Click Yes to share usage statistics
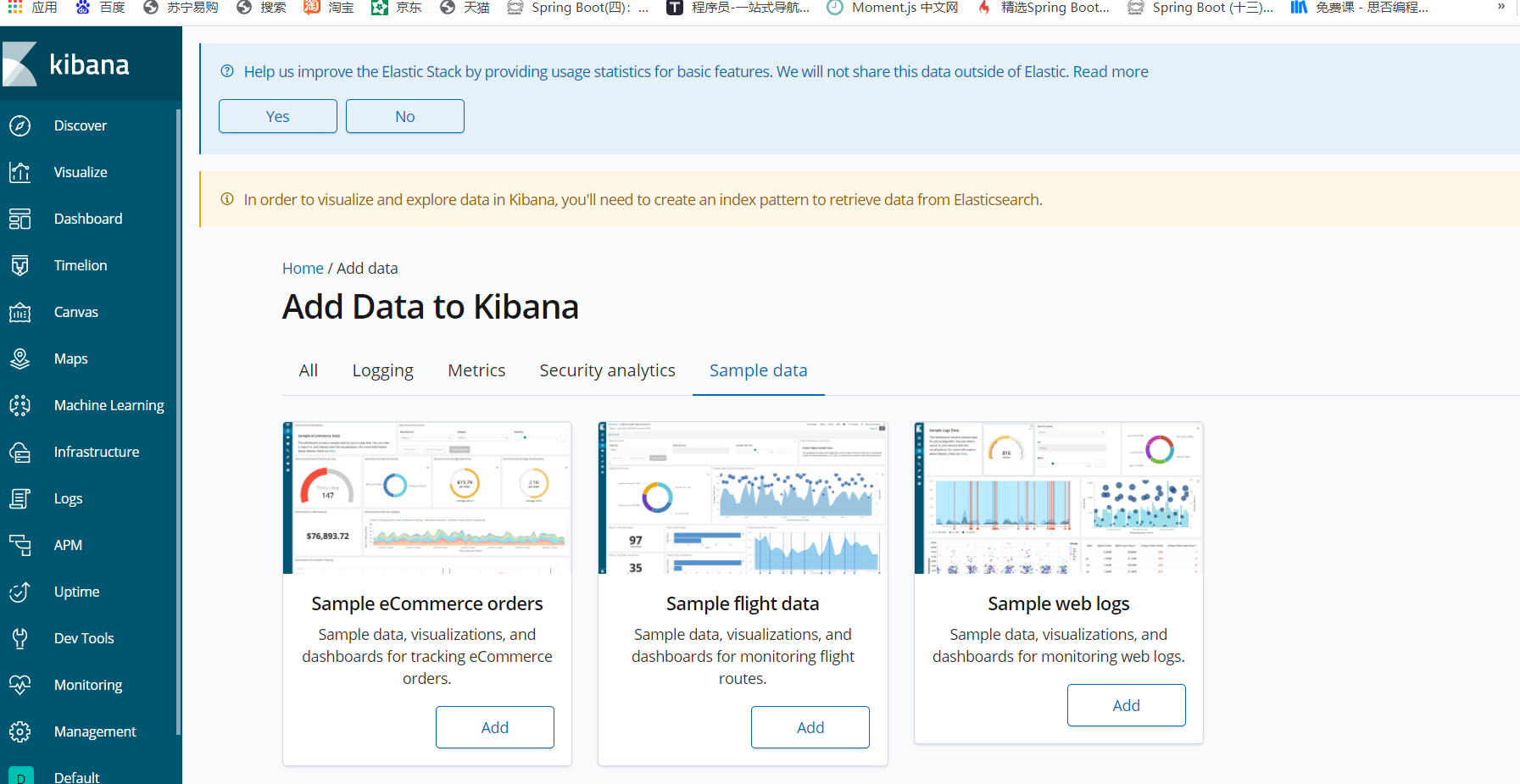Viewport: 1520px width, 784px height. pos(278,116)
